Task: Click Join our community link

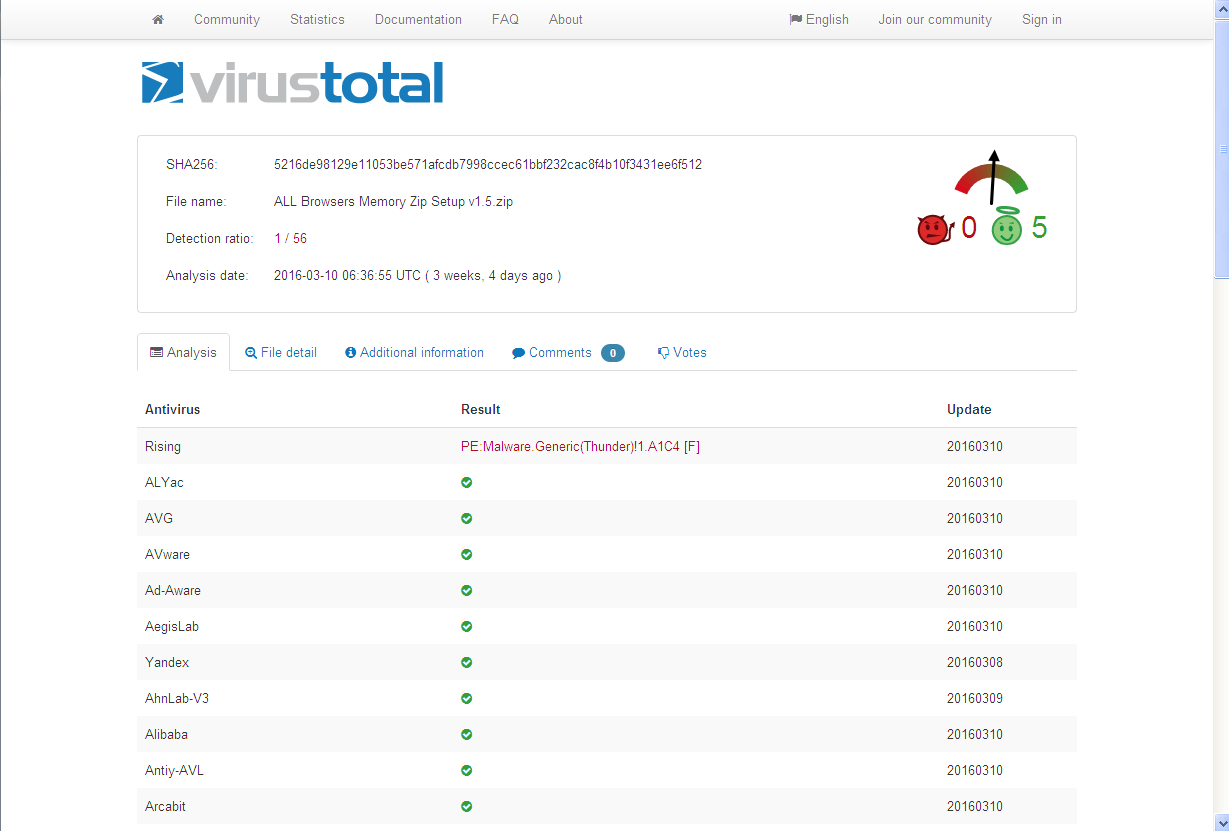Action: click(x=935, y=19)
